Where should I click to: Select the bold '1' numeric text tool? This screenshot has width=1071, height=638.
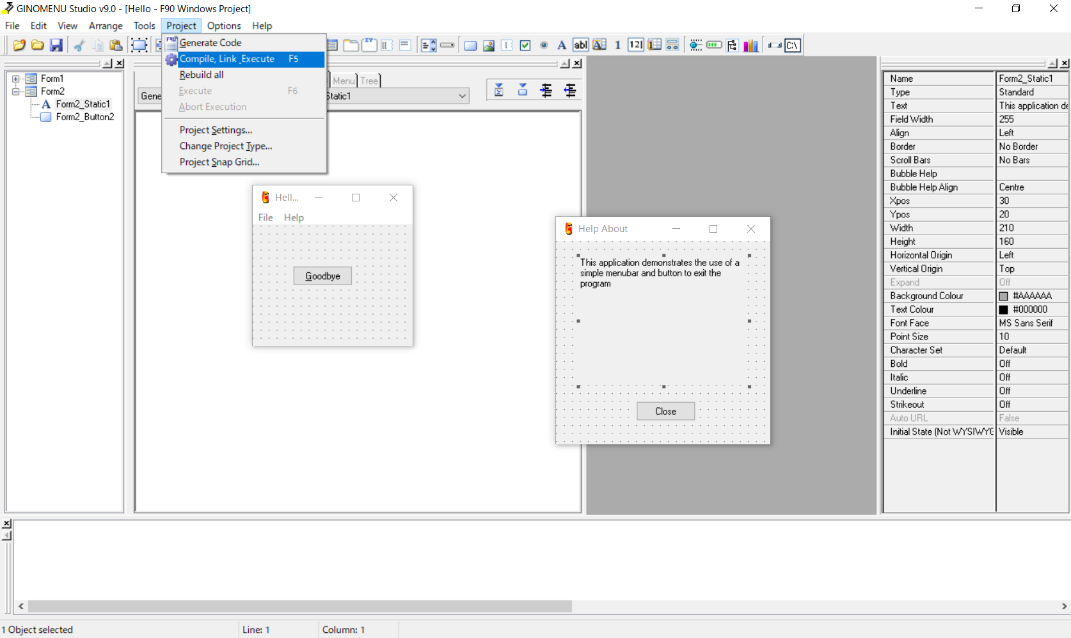617,45
